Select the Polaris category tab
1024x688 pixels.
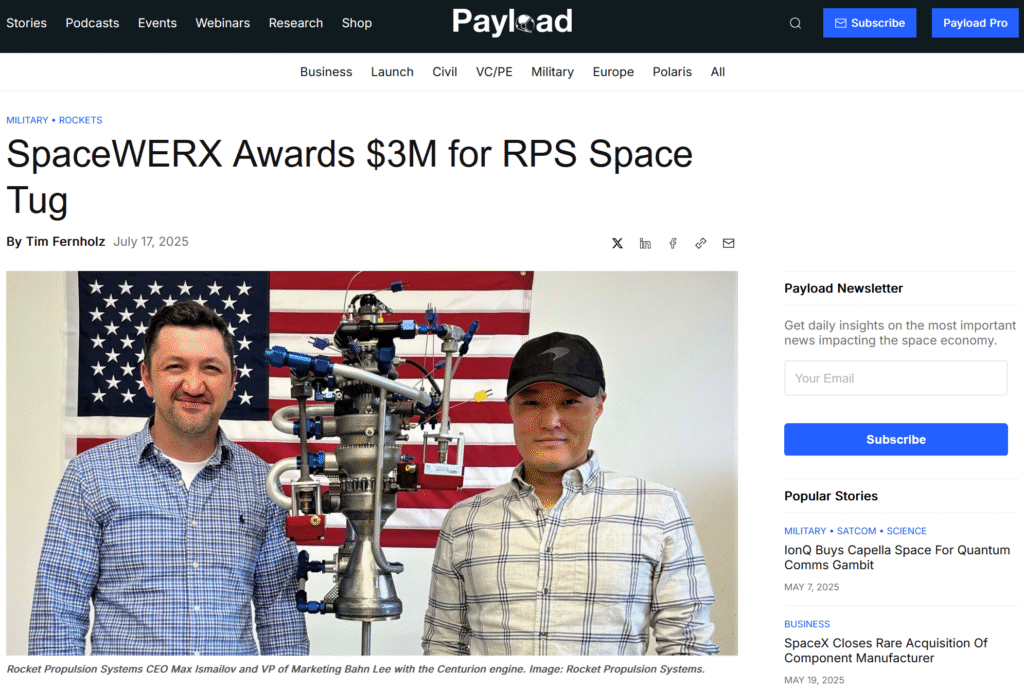coord(672,72)
